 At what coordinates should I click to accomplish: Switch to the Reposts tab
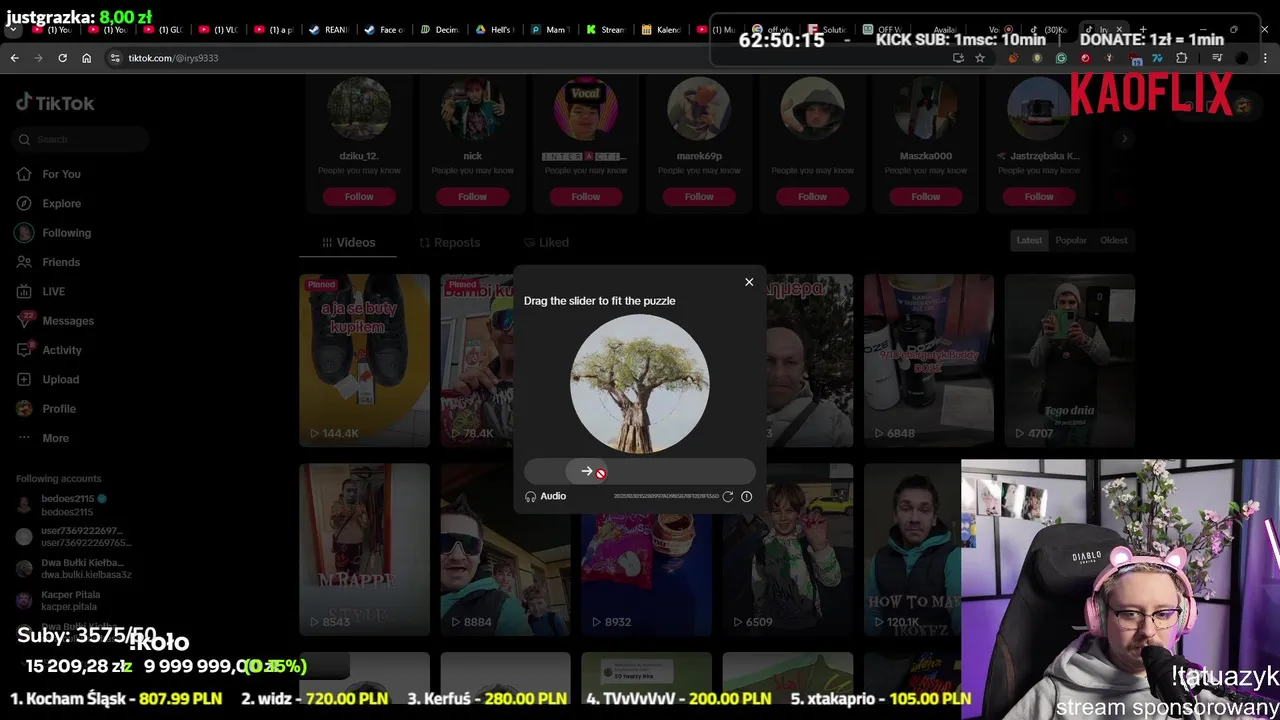449,242
